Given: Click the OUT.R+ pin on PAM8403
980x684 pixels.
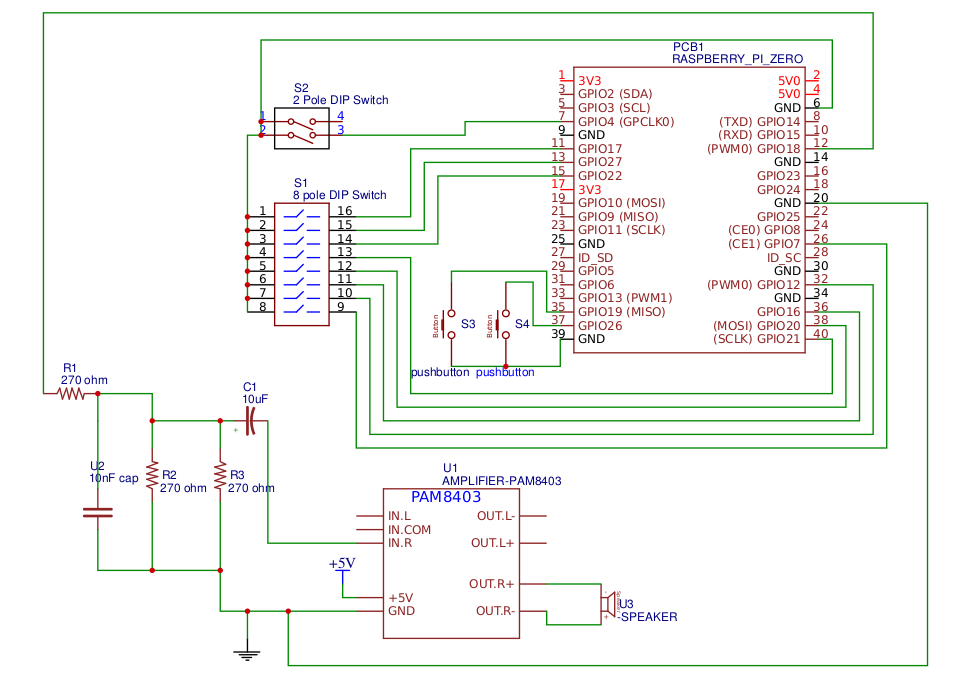Looking at the screenshot, I should [492, 583].
